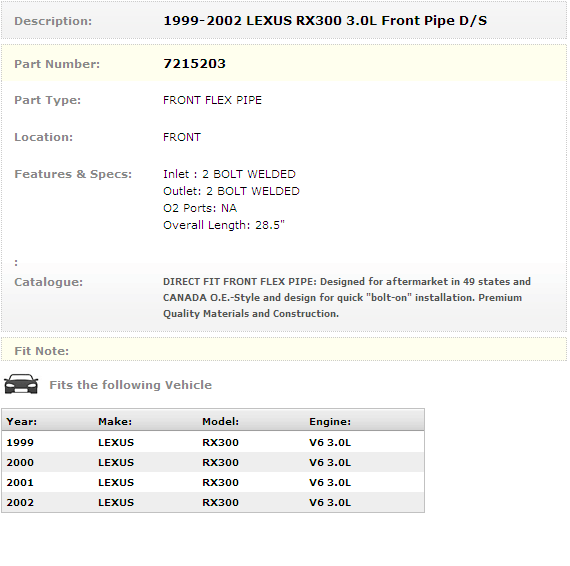
Task: Click the car icon beside Fits the following Vehicle
Action: [21, 384]
